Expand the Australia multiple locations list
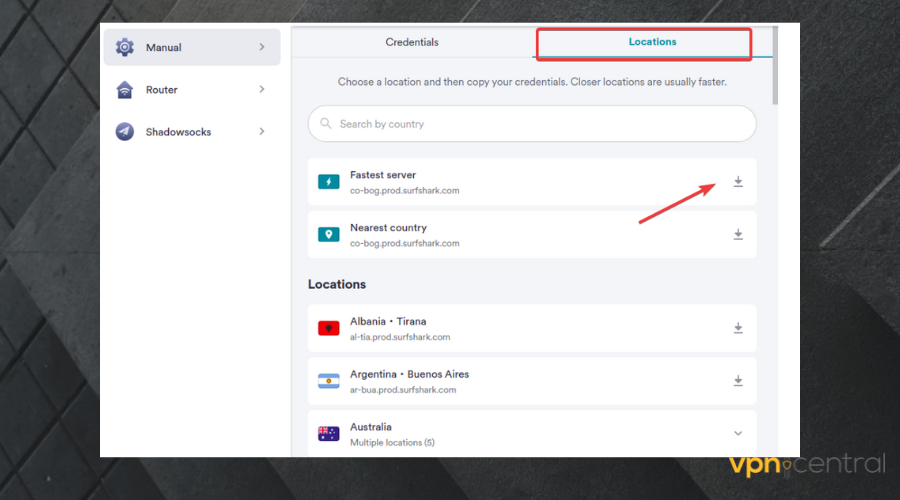 (738, 434)
